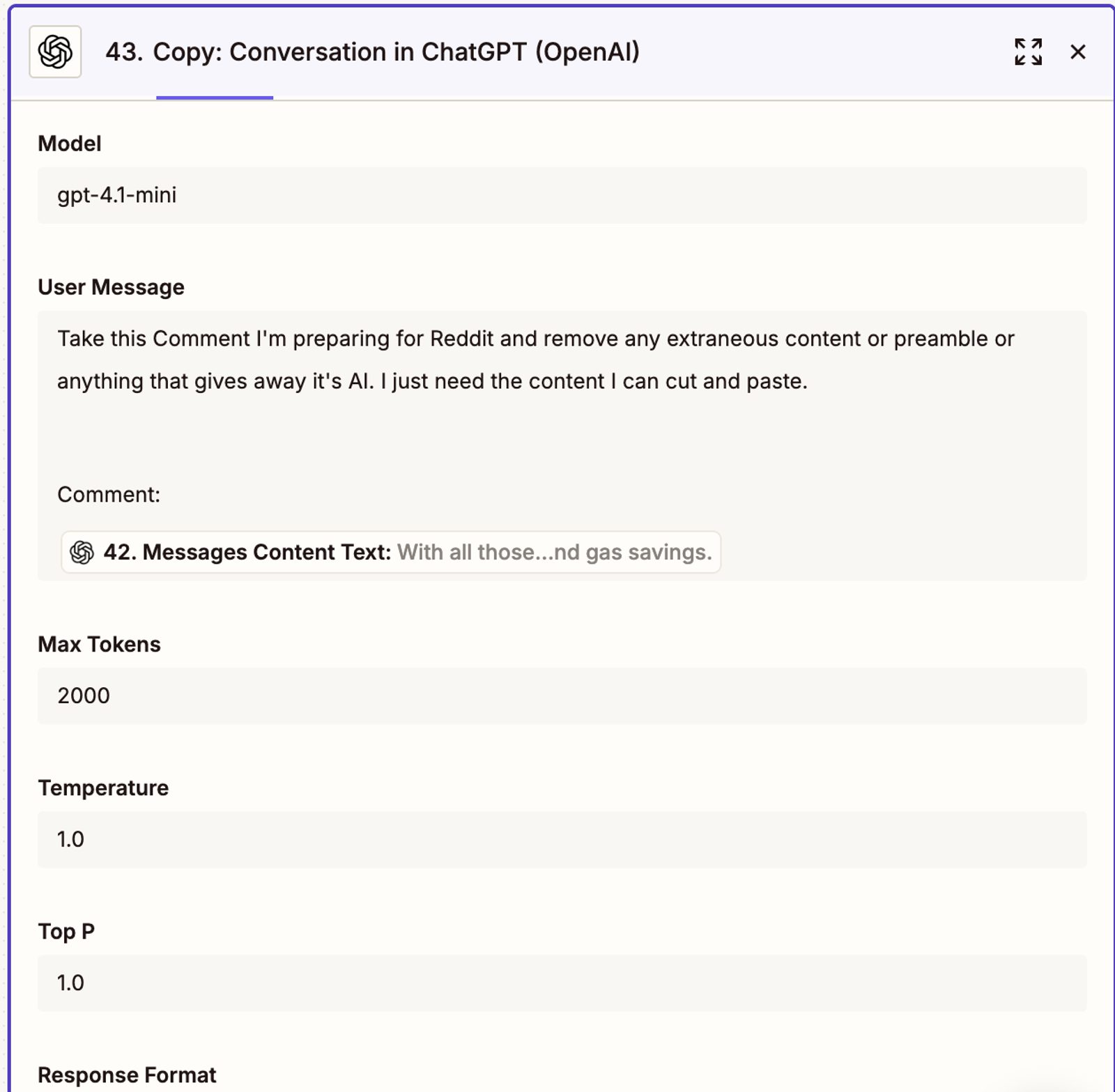Click the OpenAI icon in mapped pill
Image resolution: width=1115 pixels, height=1092 pixels.
tap(82, 553)
